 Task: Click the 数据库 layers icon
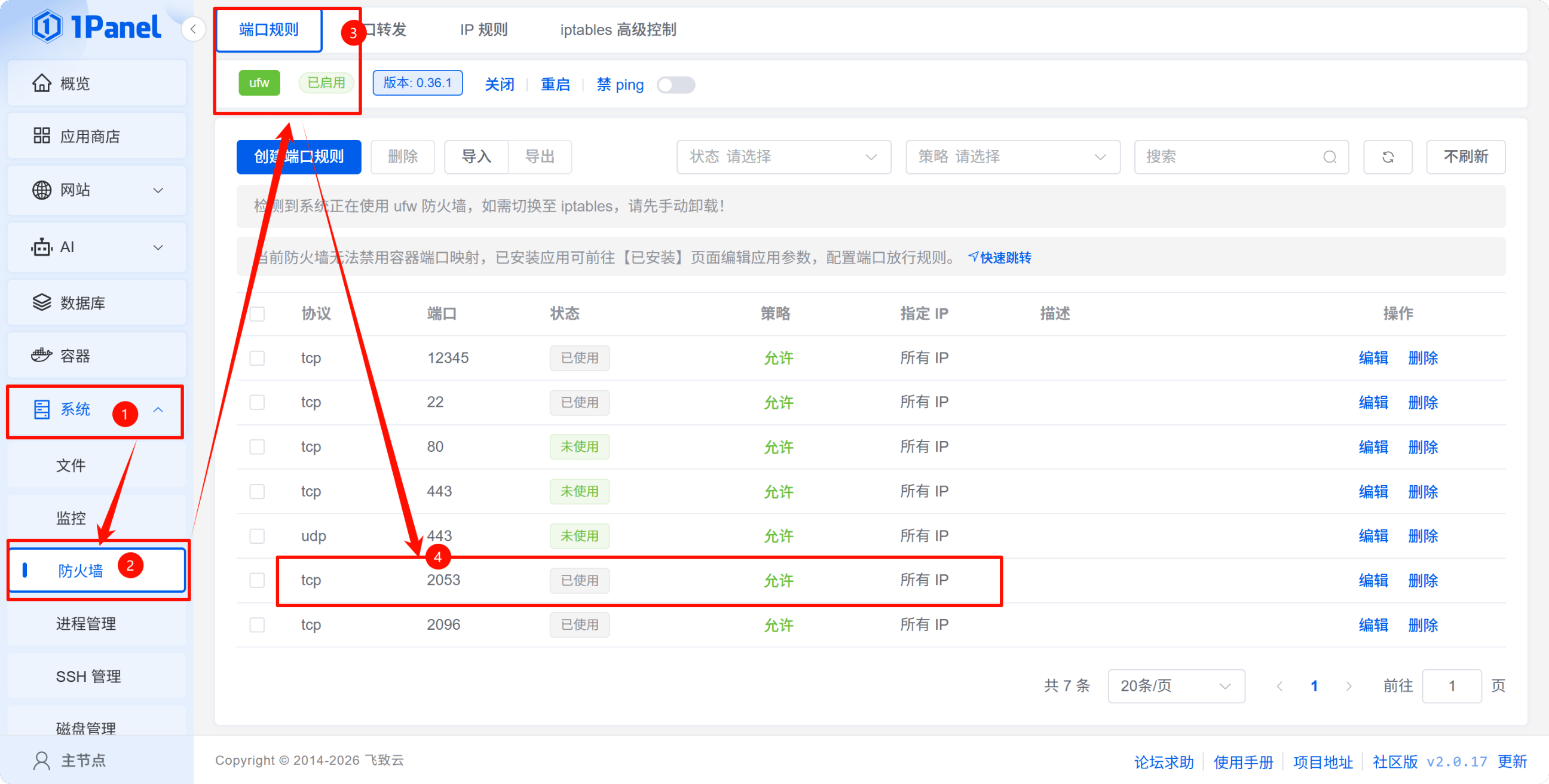tap(41, 302)
